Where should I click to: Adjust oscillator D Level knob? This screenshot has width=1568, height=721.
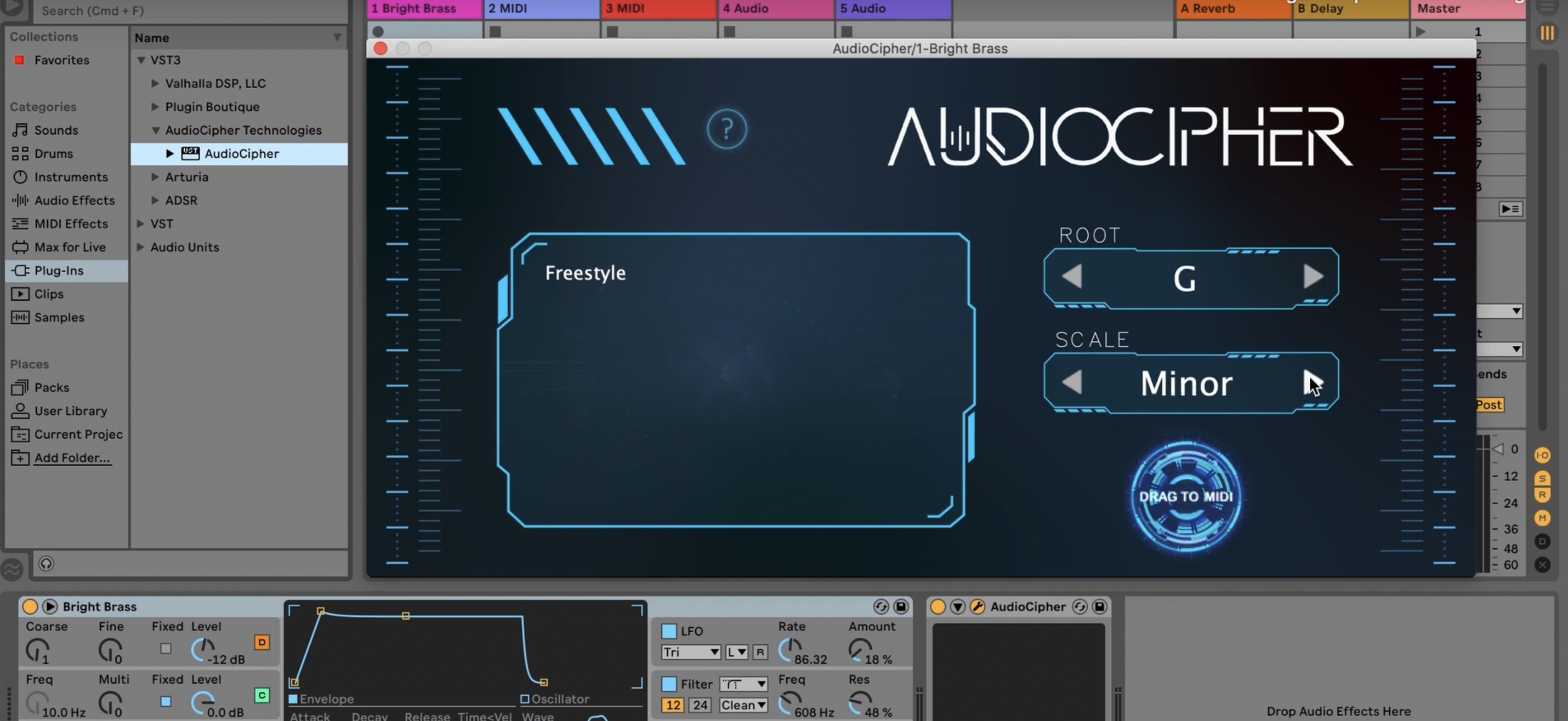203,650
